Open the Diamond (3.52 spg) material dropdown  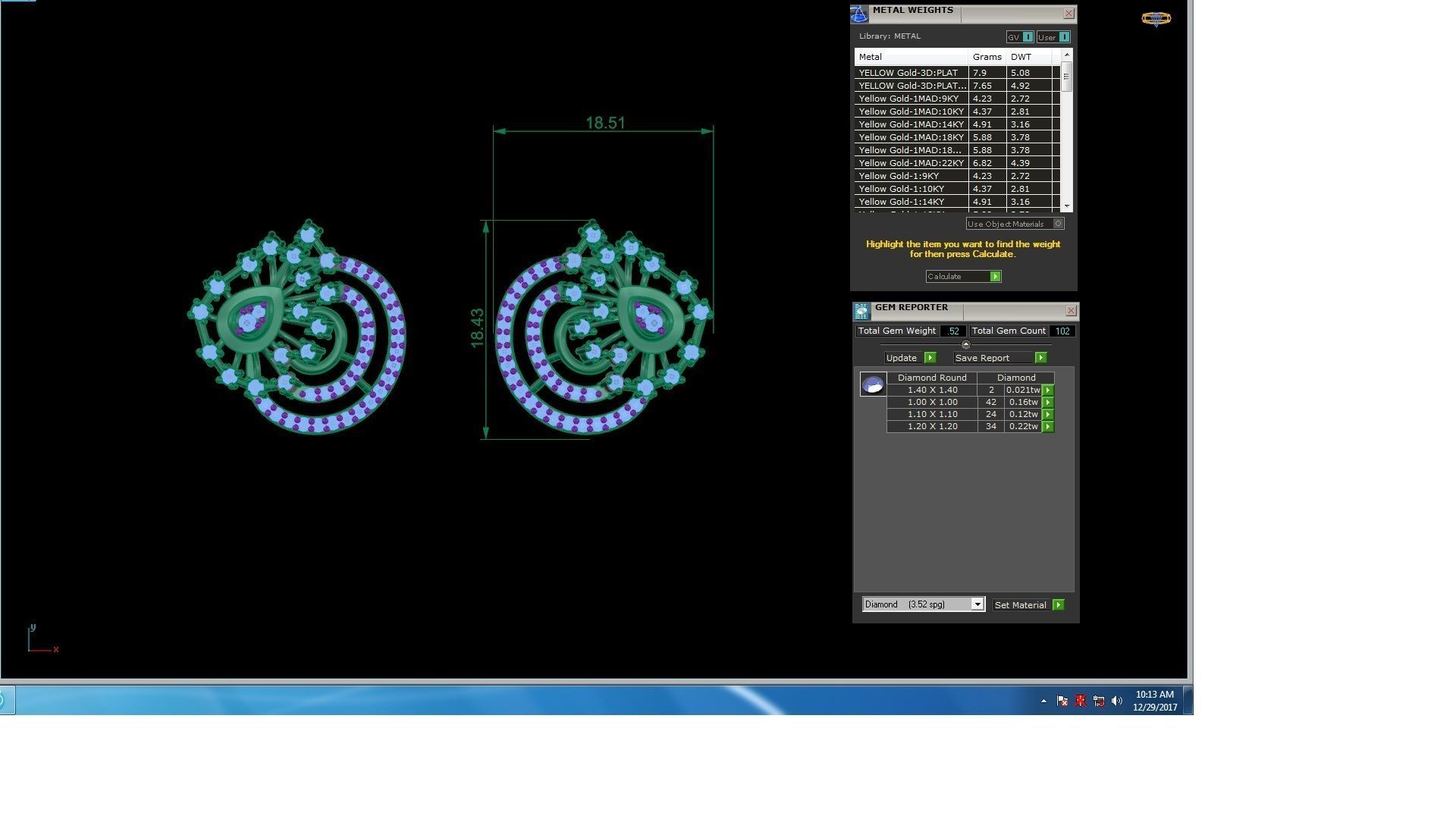pyautogui.click(x=977, y=604)
